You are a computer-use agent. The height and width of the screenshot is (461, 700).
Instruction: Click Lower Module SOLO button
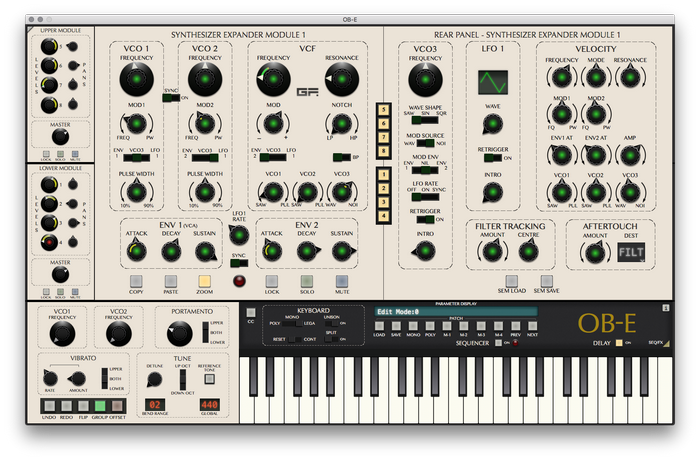pyautogui.click(x=60, y=292)
